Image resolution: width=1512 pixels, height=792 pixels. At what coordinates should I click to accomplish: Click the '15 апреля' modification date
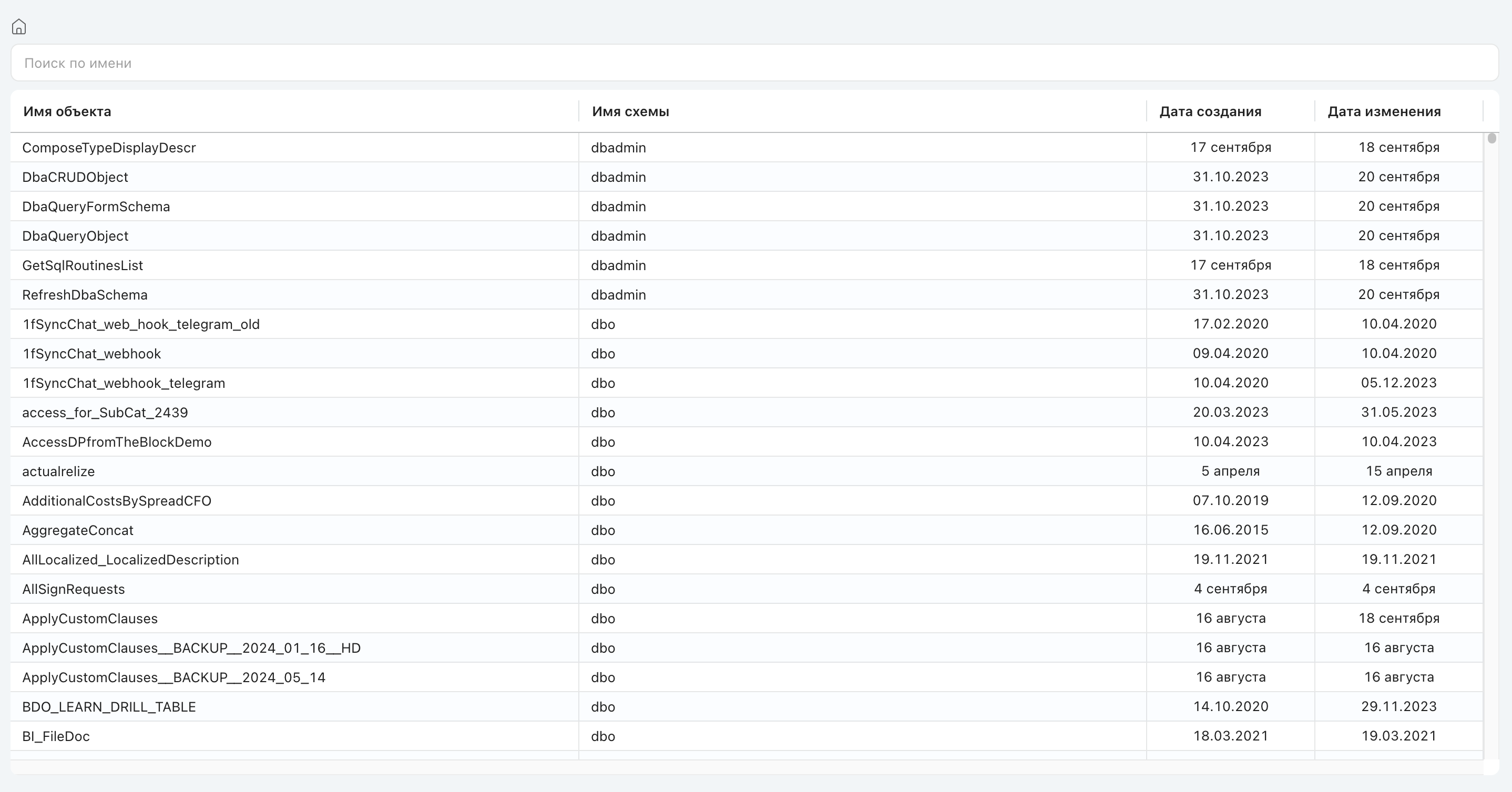(1399, 471)
